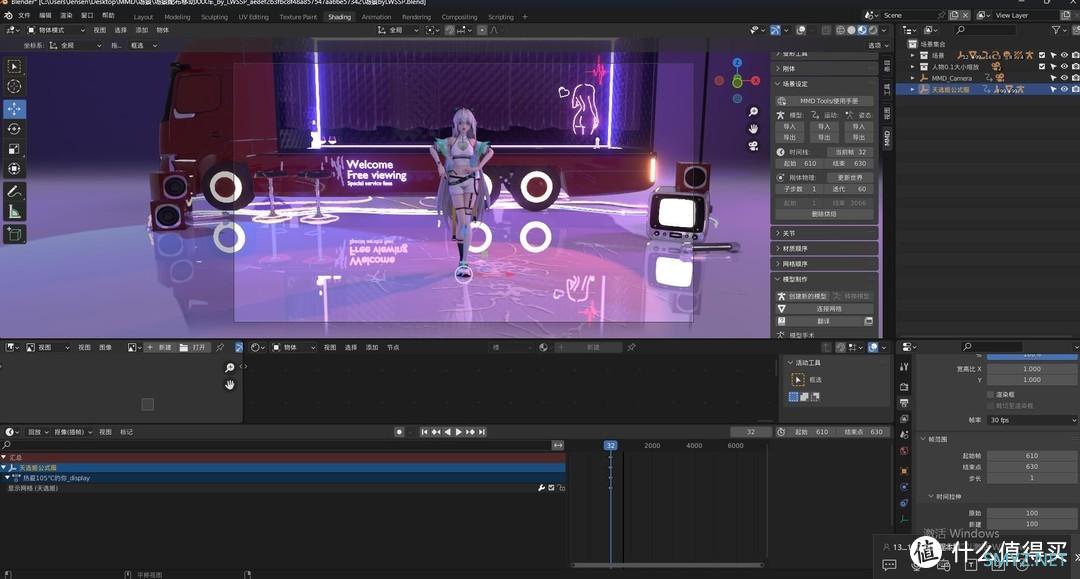Switch viewport shading to solid mode
The image size is (1080, 579).
click(x=852, y=30)
